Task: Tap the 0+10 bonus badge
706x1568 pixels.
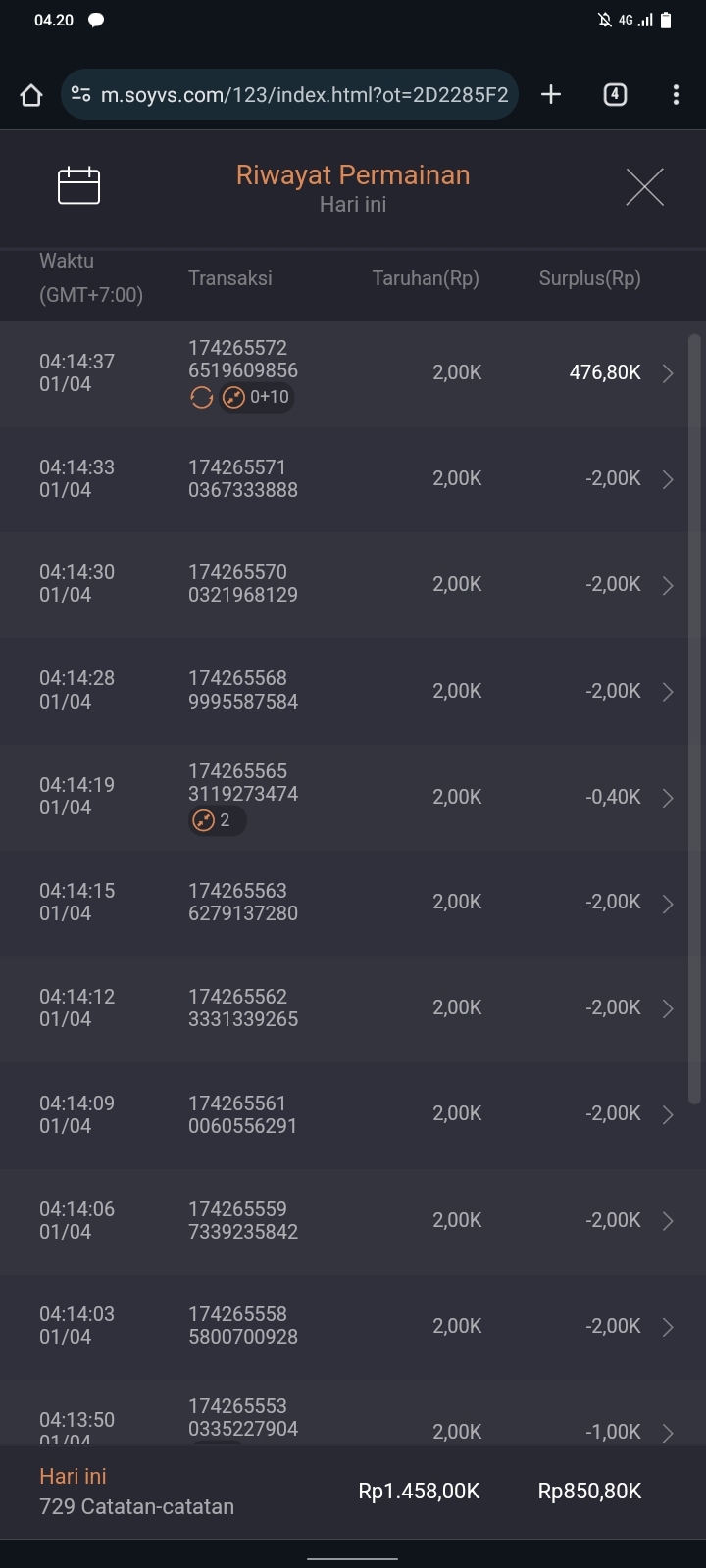Action: click(x=257, y=397)
